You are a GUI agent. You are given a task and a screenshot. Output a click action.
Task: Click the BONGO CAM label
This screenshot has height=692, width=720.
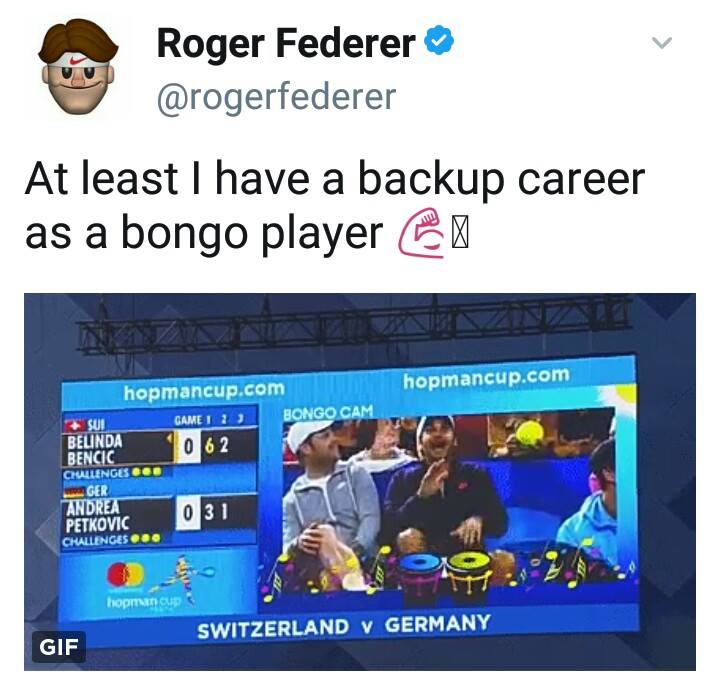pos(328,412)
